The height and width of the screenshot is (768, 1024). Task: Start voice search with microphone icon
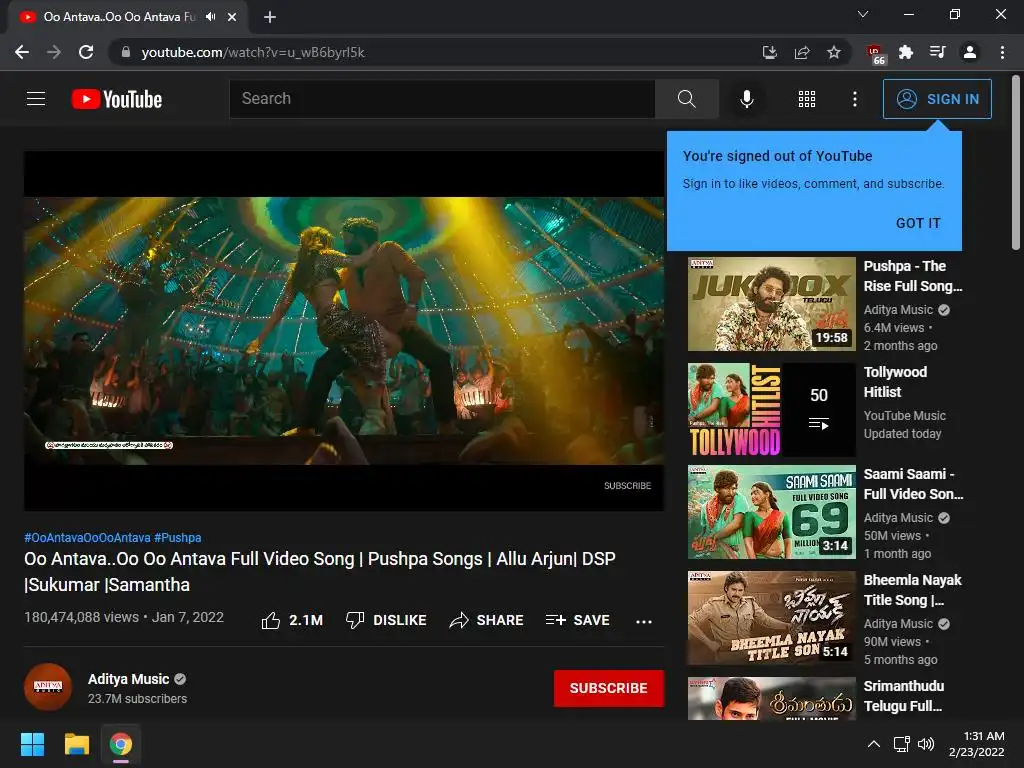point(747,99)
